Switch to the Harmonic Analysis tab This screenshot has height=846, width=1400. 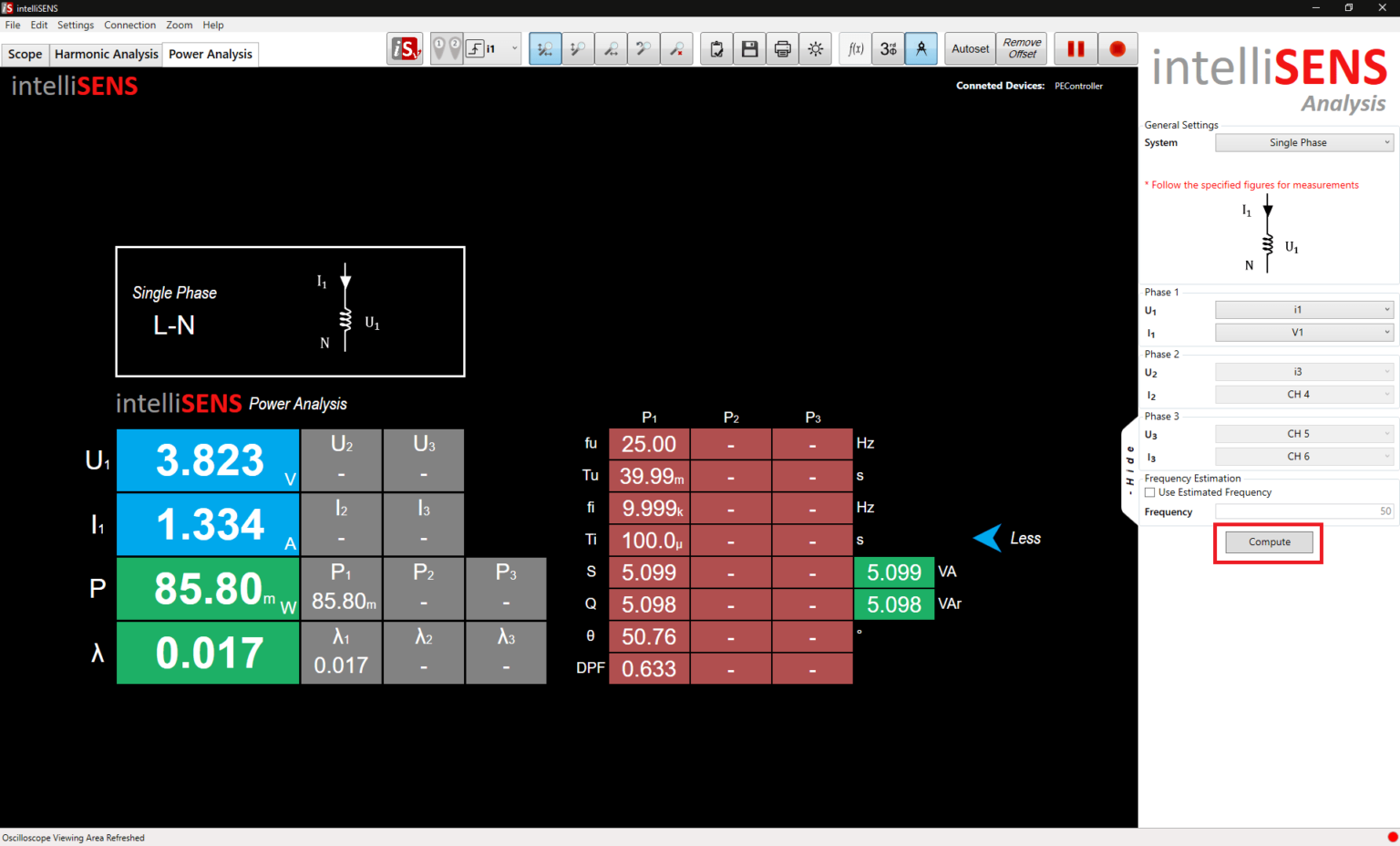[x=106, y=54]
